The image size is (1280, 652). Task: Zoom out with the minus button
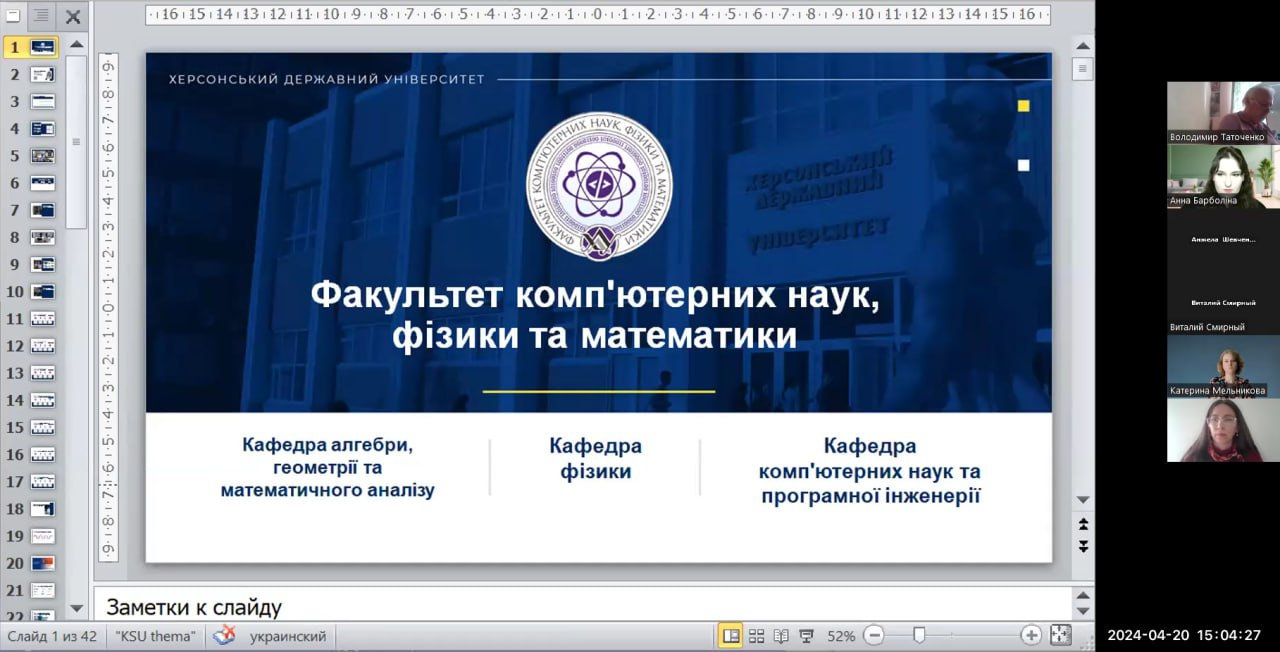[x=874, y=636]
